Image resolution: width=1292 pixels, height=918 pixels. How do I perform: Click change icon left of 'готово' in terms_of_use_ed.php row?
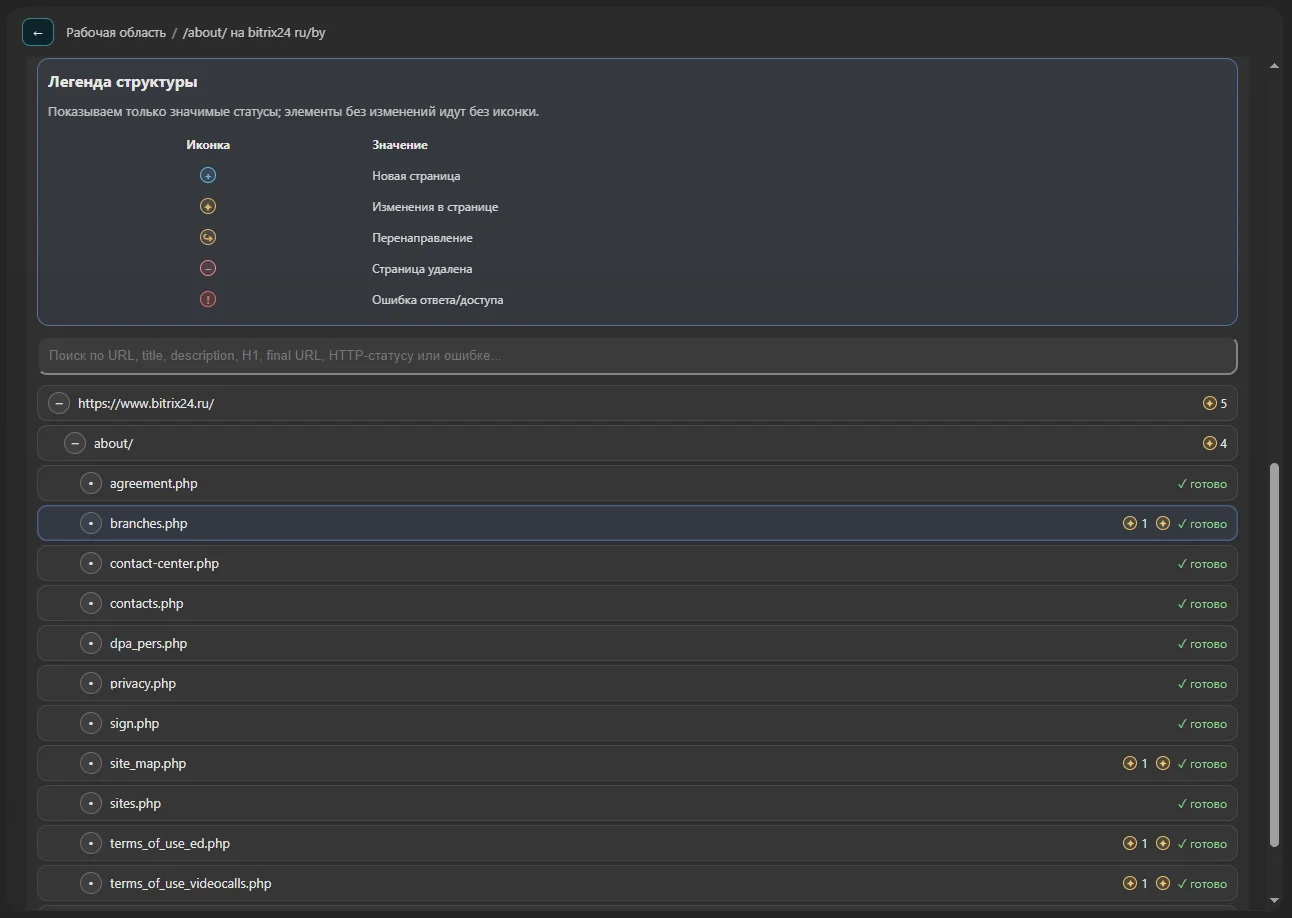click(x=1163, y=843)
